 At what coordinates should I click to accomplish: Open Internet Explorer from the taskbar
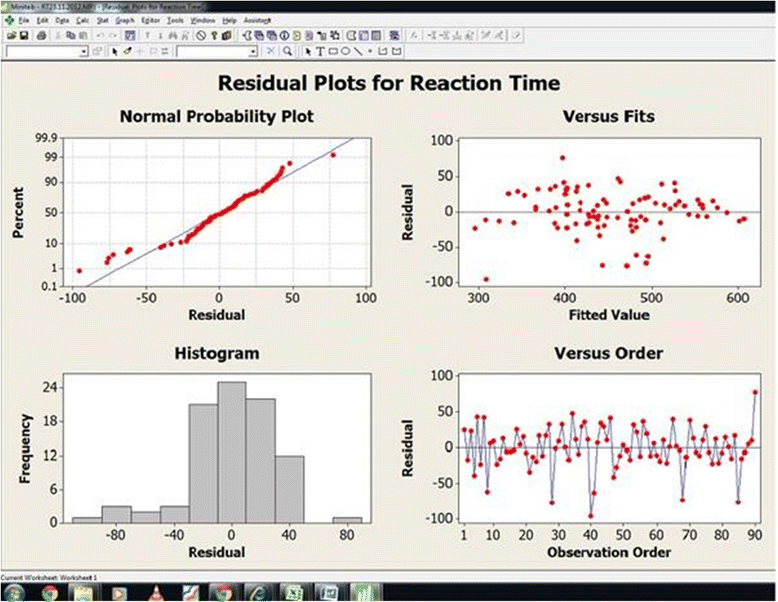point(258,593)
